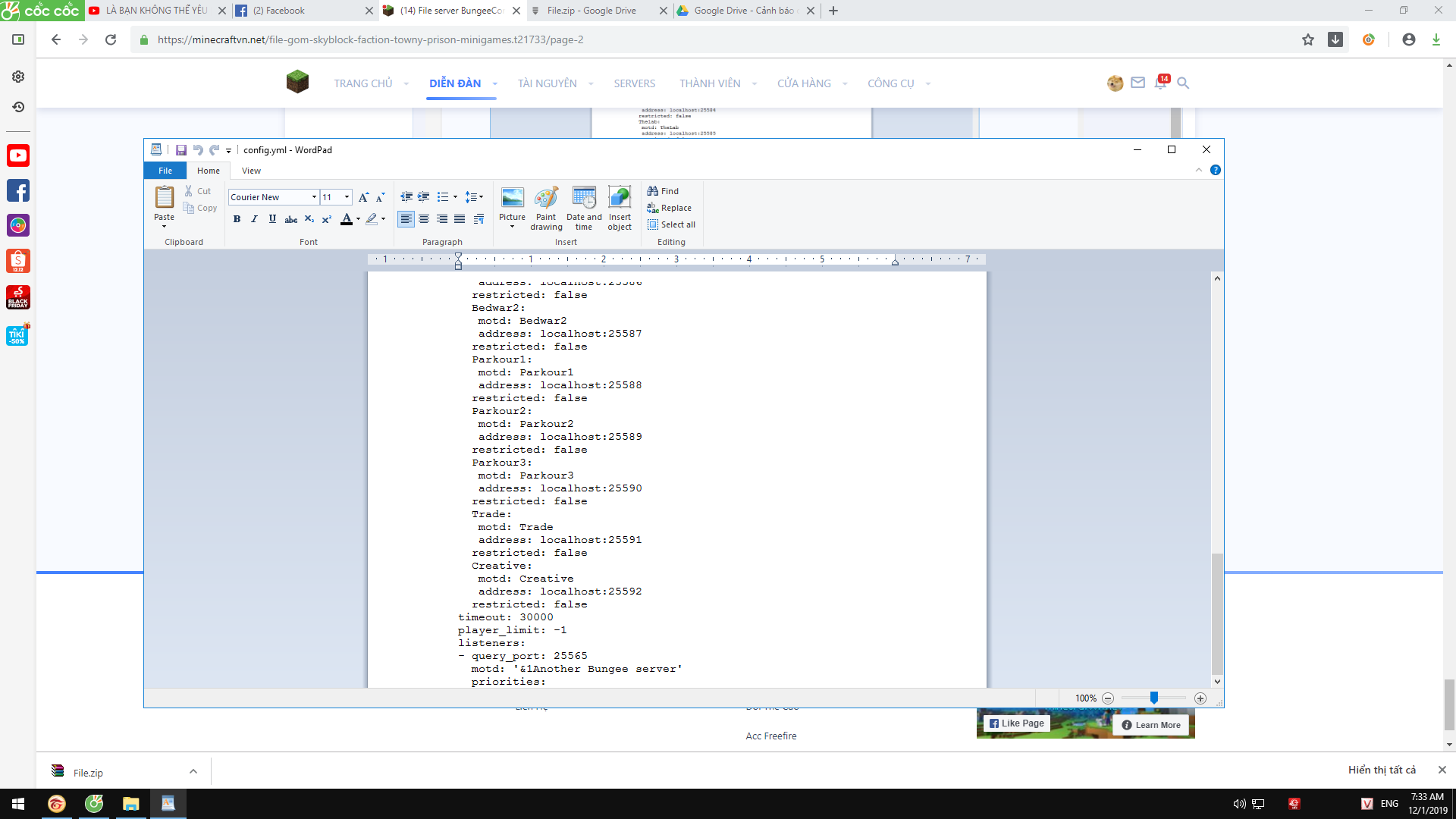The width and height of the screenshot is (1456, 819).
Task: Open the File menu tab
Action: [165, 171]
